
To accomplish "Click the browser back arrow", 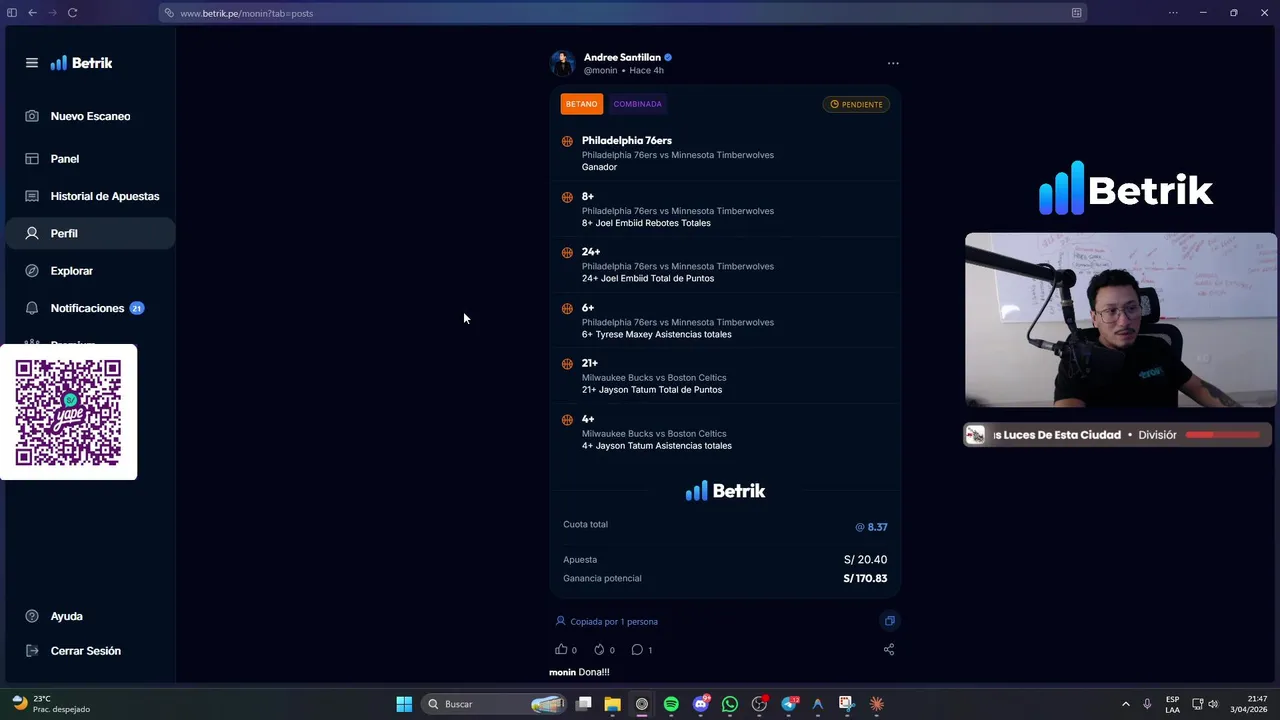I will click(x=32, y=13).
